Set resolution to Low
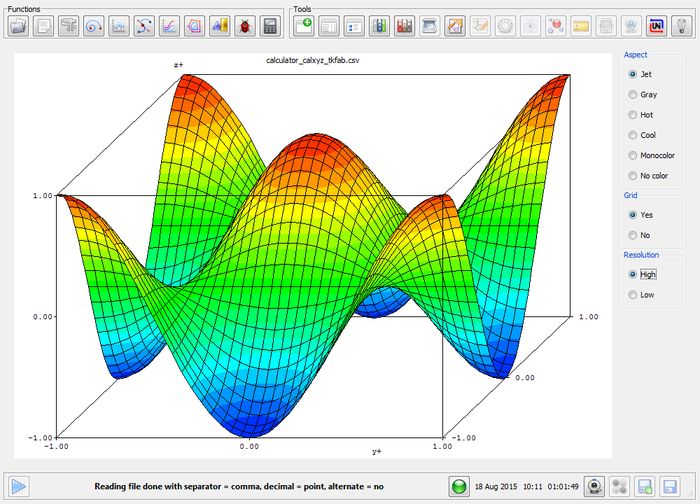Screen dimensions: 700x504 tap(641, 295)
